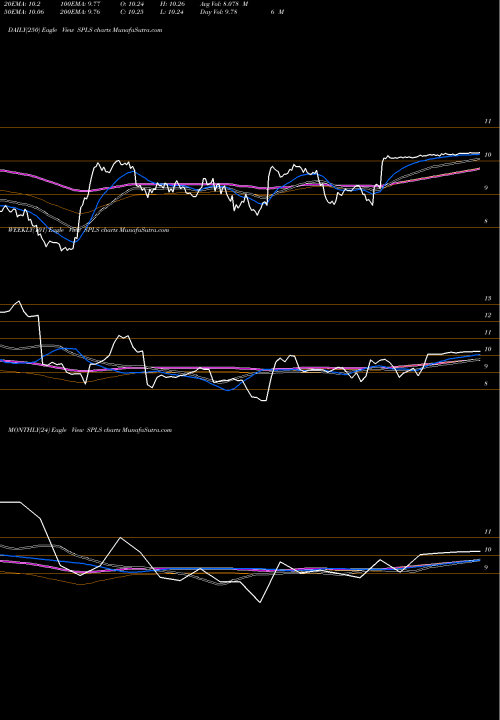Click the DAILY(250) Eagle View chart title

(85, 30)
